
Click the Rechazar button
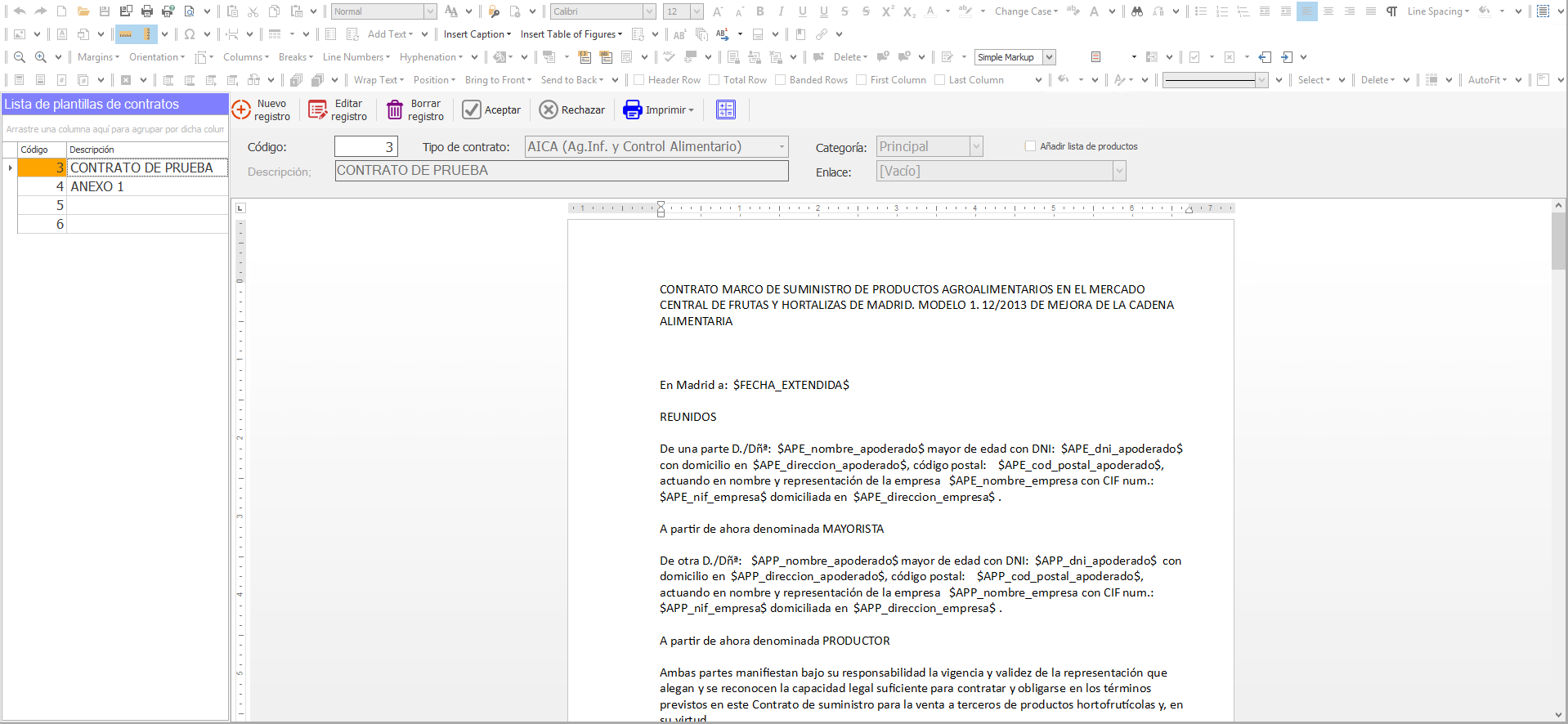click(572, 110)
